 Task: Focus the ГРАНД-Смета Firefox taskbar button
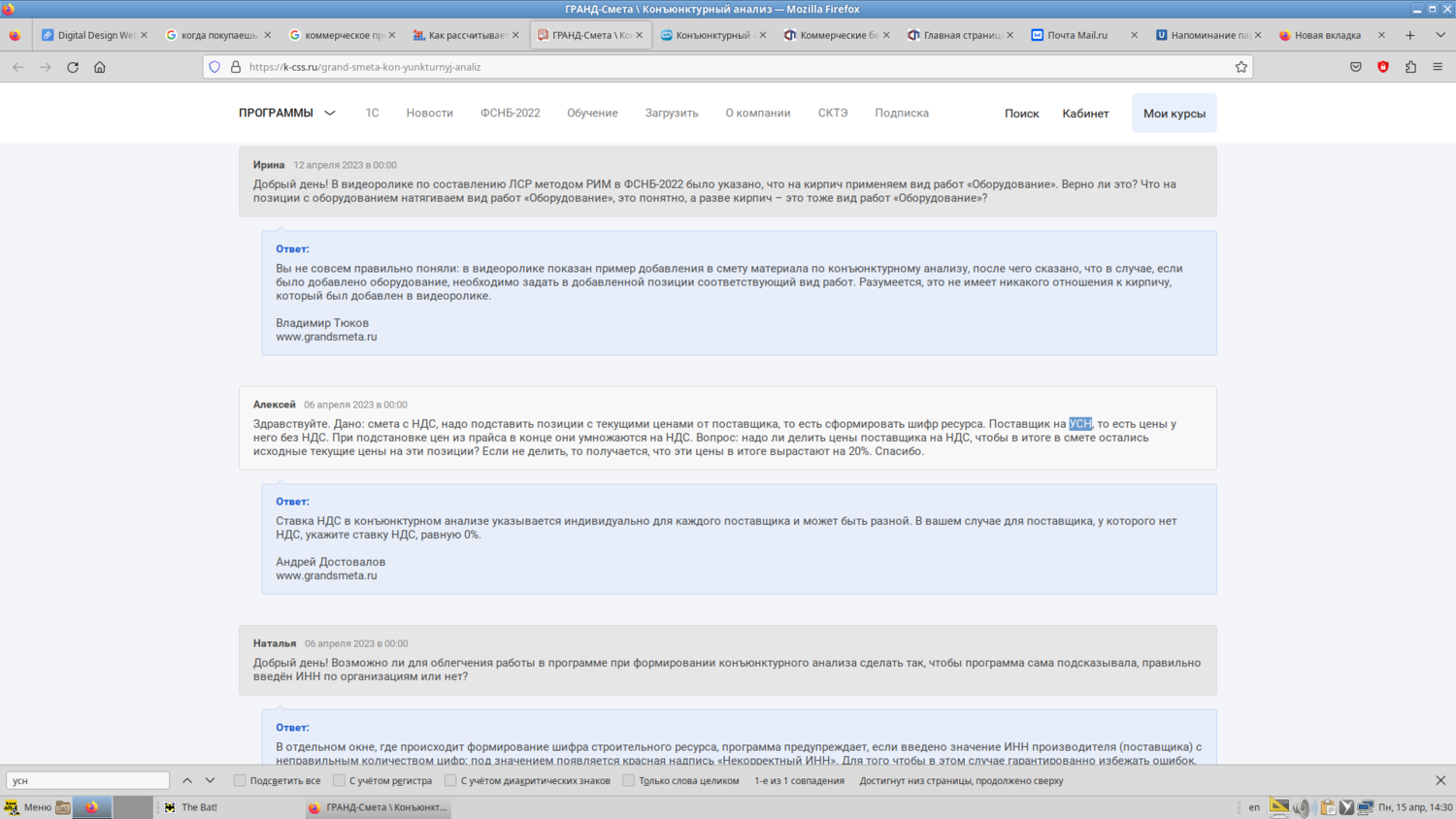tap(379, 807)
